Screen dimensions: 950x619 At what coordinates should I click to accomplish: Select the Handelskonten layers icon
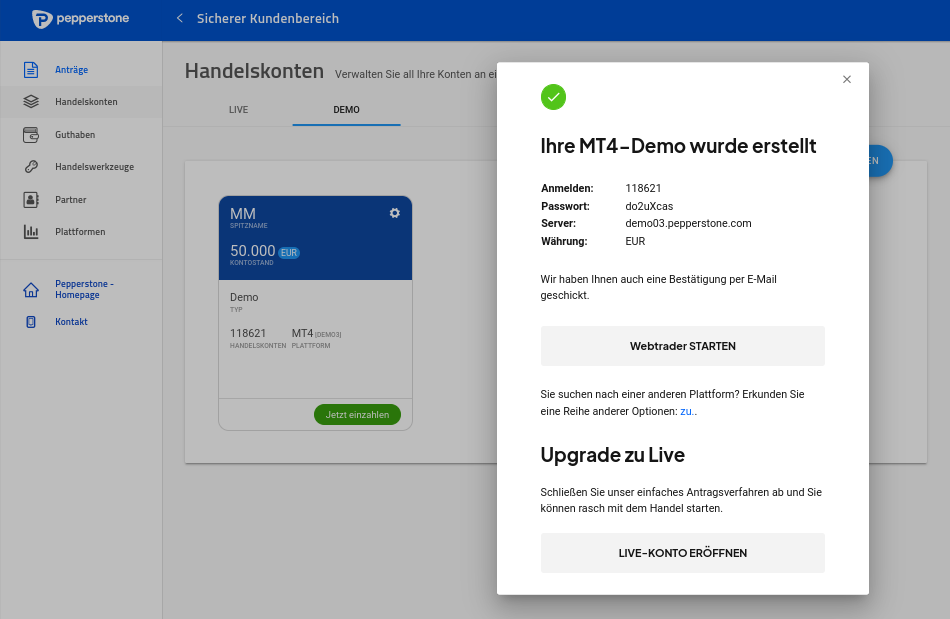coord(31,101)
